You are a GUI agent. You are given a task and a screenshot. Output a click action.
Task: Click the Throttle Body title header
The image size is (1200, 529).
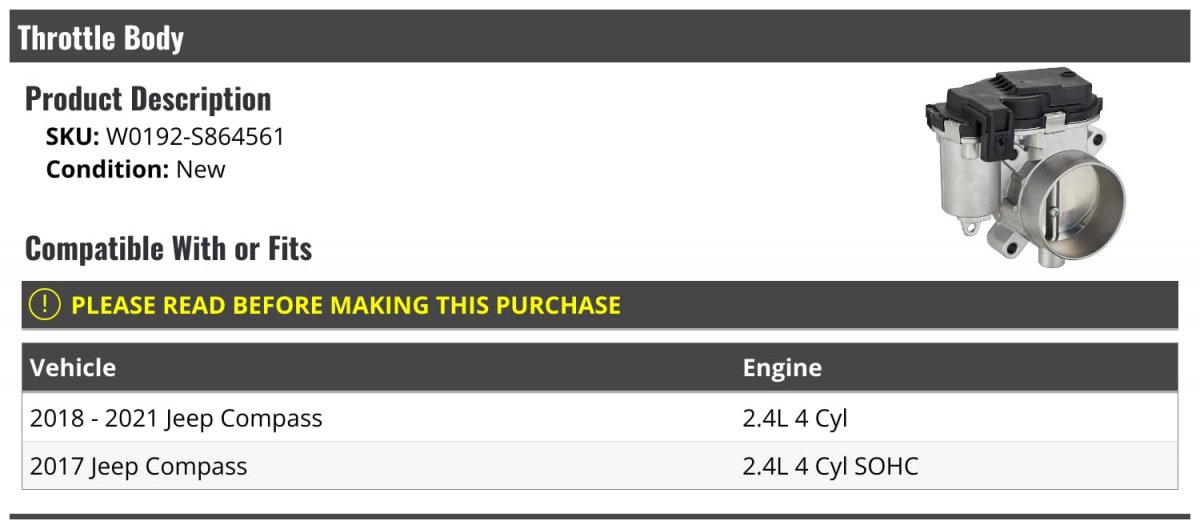tap(101, 38)
